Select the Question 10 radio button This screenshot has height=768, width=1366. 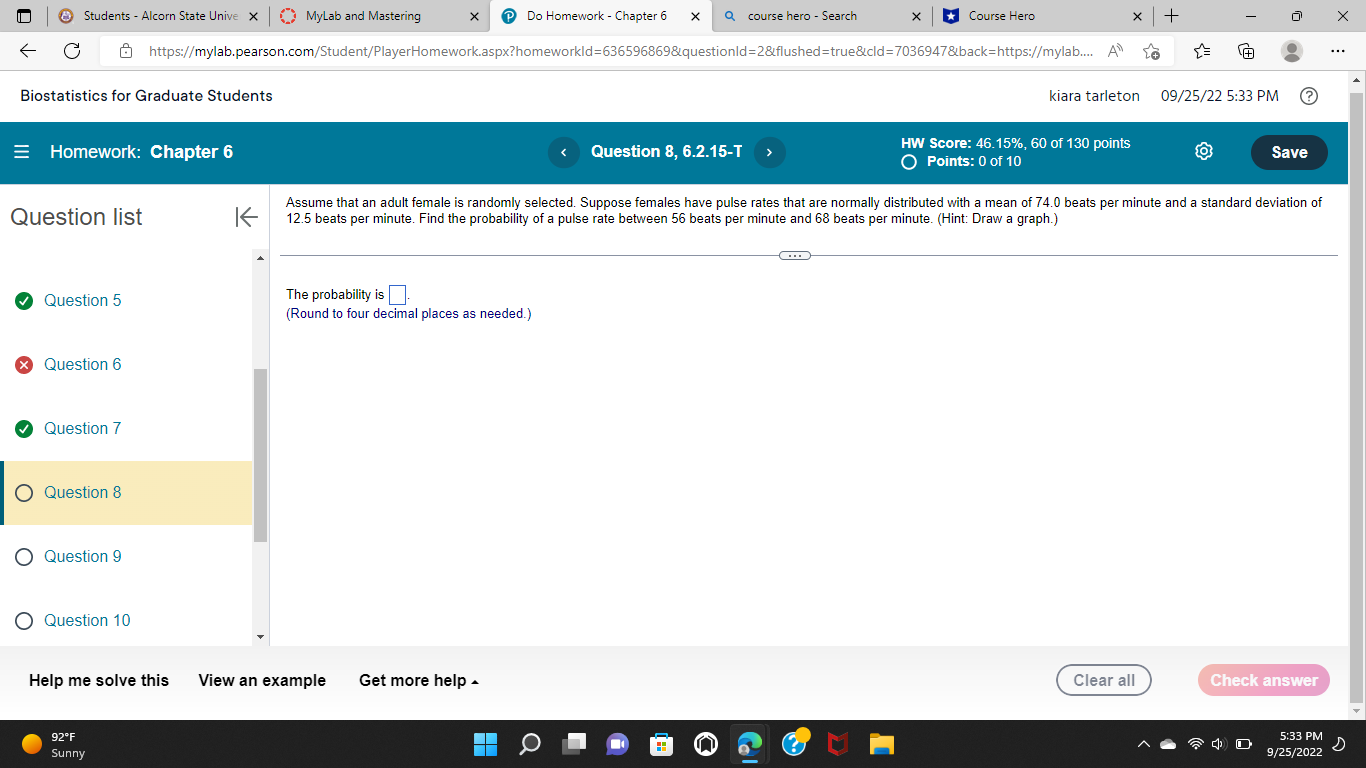point(24,620)
